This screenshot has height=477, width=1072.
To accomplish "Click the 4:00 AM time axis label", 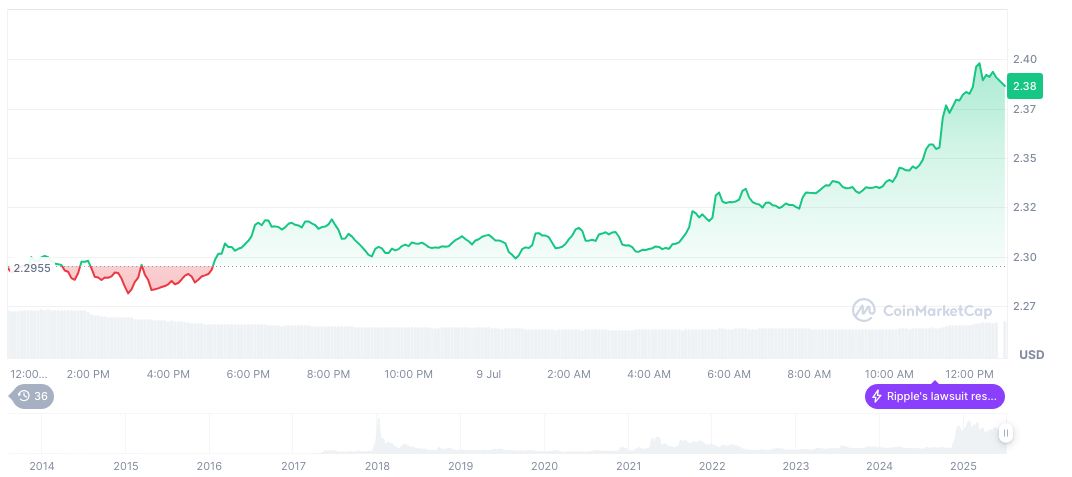I will pos(649,374).
